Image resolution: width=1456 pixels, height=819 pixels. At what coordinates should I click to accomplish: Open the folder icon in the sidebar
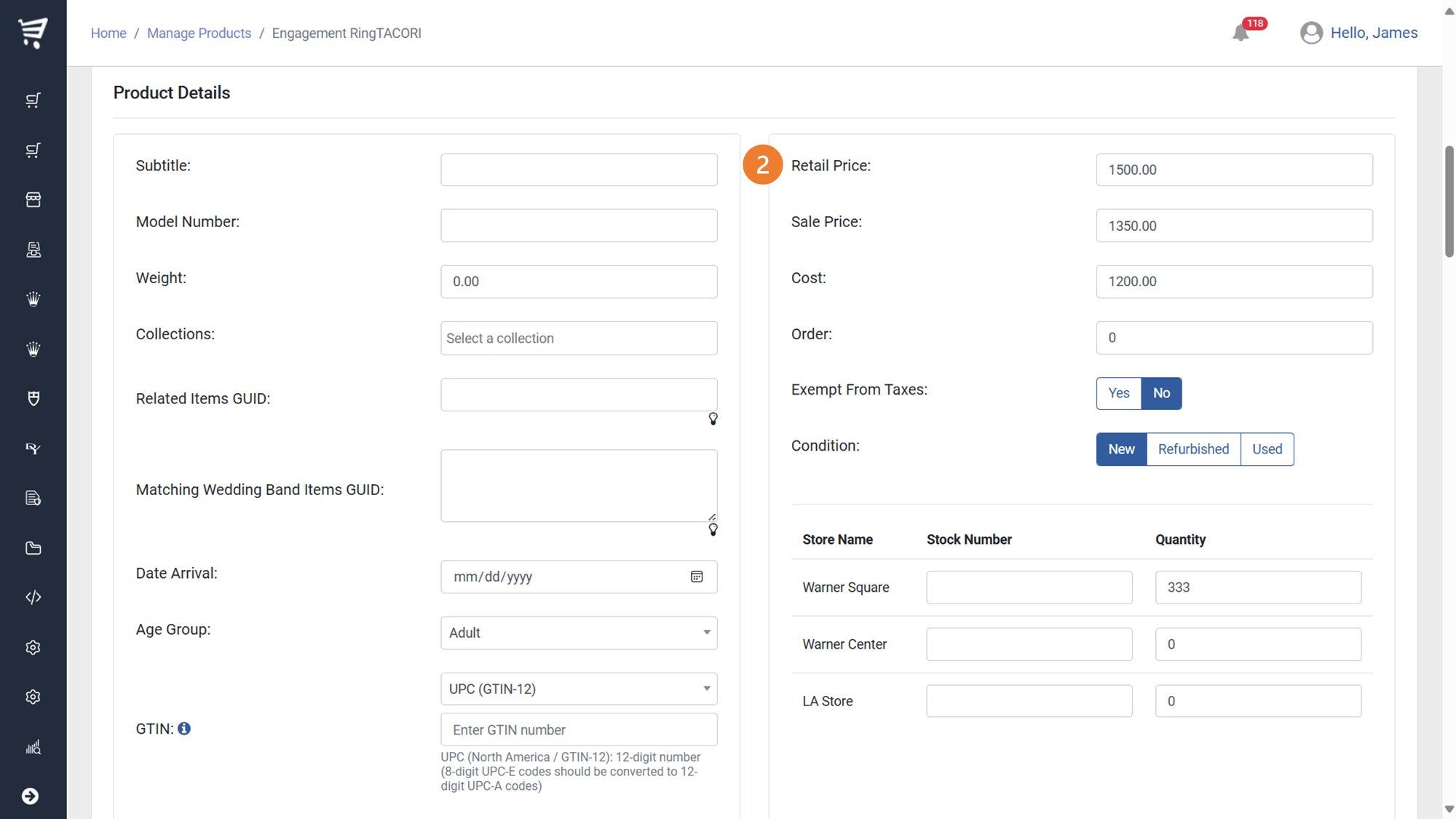click(x=33, y=547)
